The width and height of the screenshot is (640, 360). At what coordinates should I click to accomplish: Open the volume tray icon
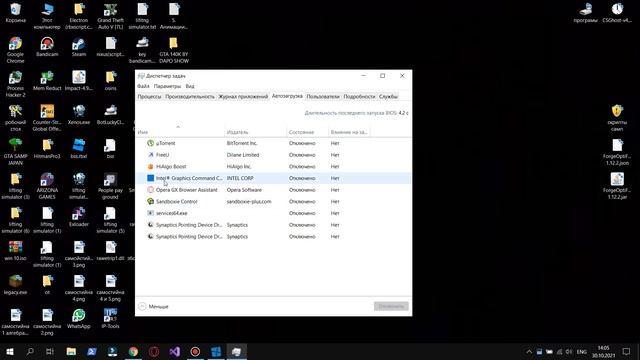point(569,351)
